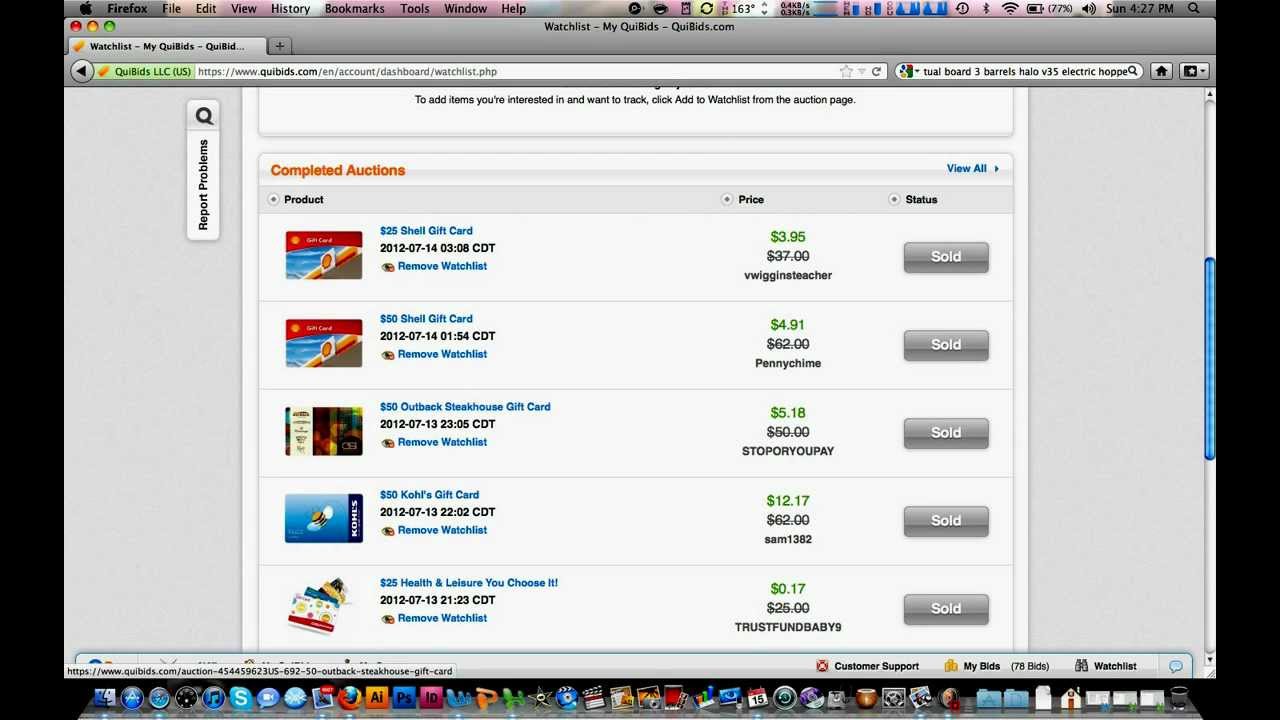Image resolution: width=1280 pixels, height=720 pixels.
Task: Click the Google search input field
Action: tap(1023, 71)
